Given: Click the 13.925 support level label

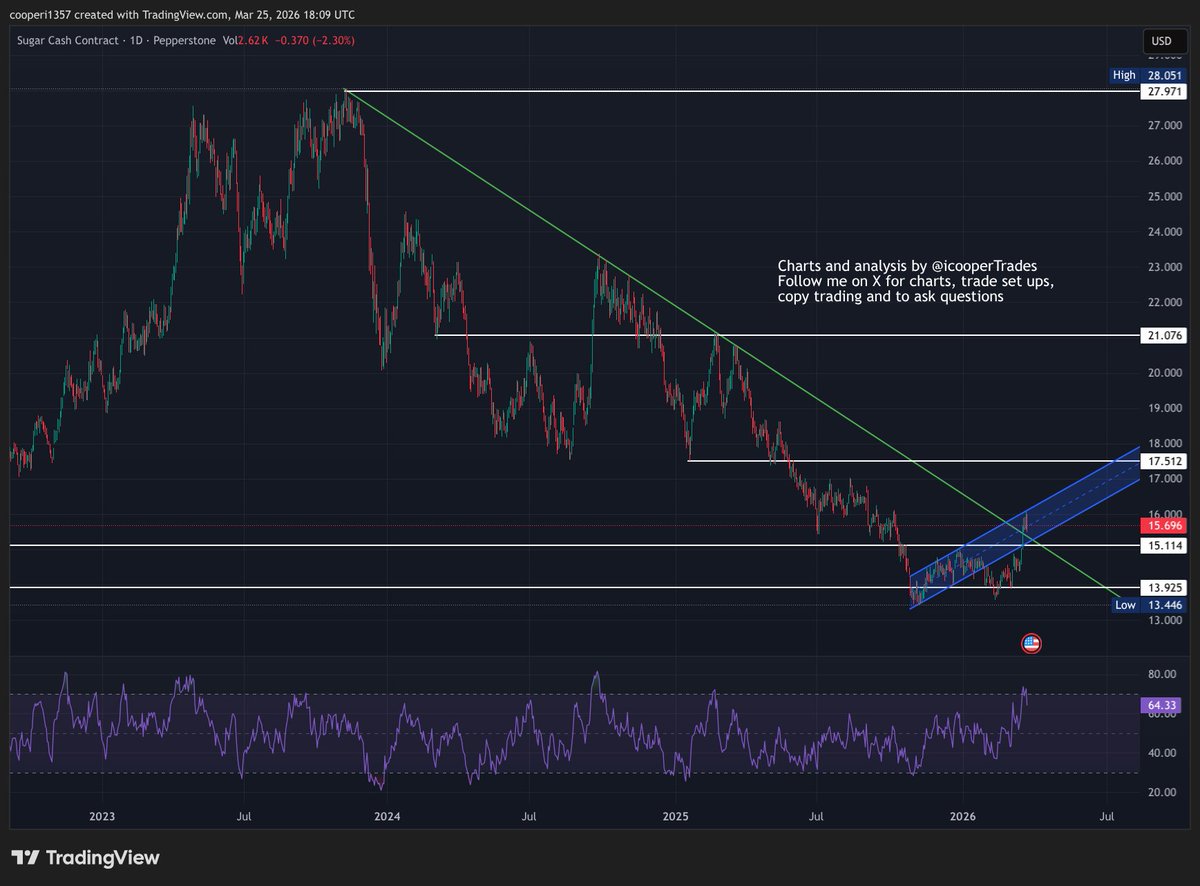Looking at the screenshot, I should pos(1163,587).
